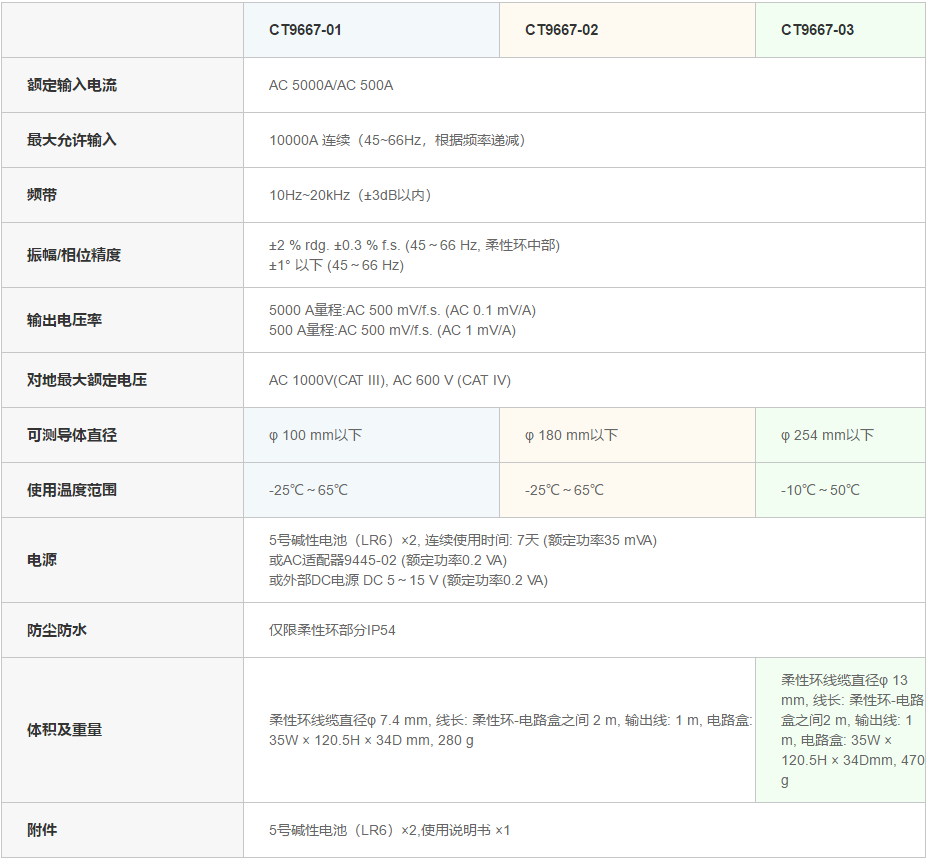Click the 5号碱性电池 连续使用时间 line
The image size is (928, 860).
[463, 540]
